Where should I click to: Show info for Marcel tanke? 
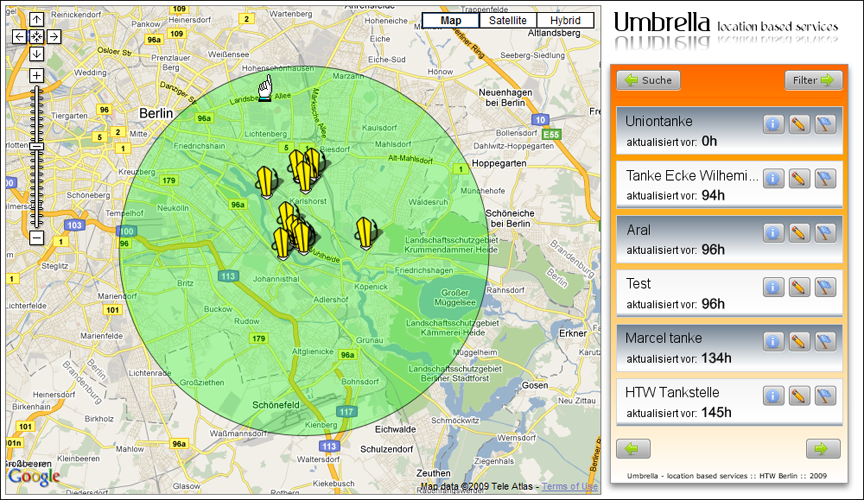click(x=773, y=342)
